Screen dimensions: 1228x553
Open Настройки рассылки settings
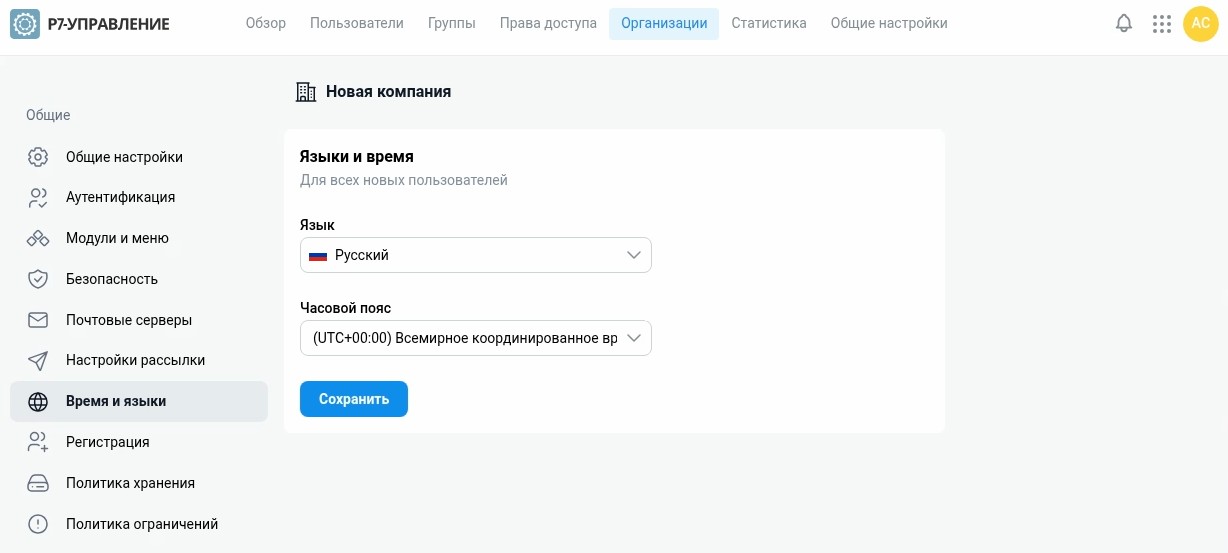[x=139, y=360]
